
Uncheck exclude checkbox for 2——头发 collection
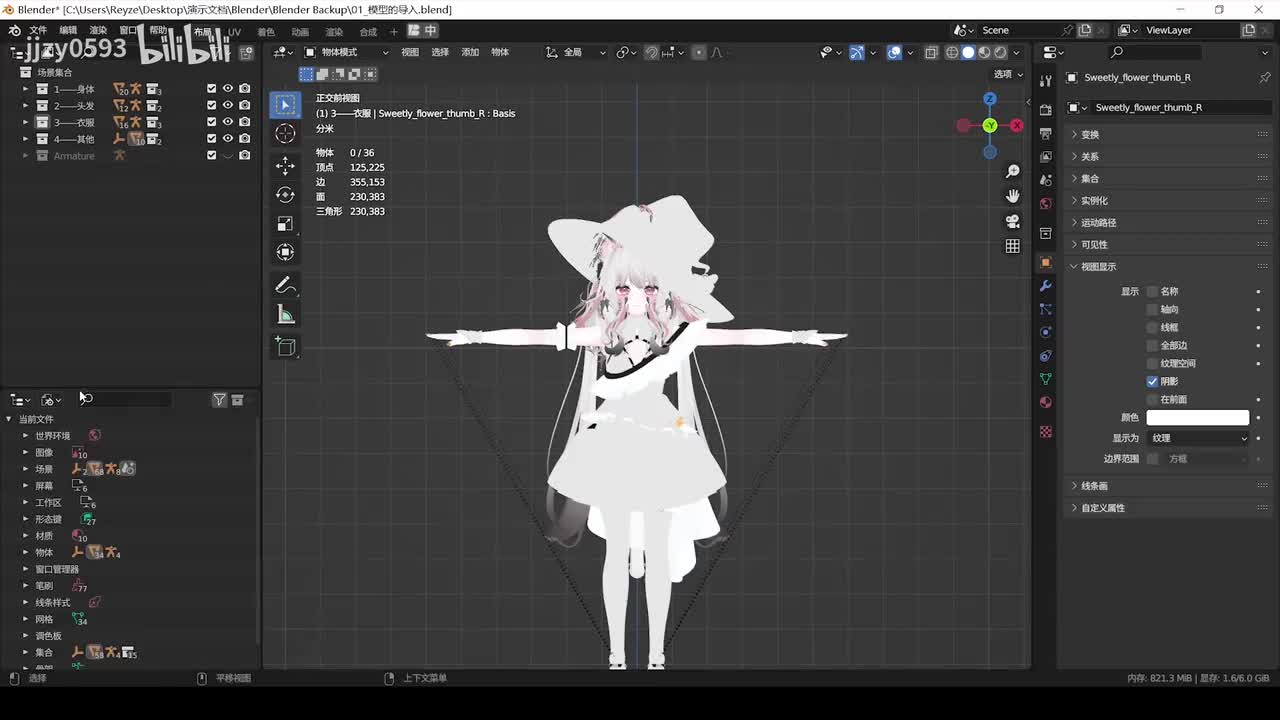pos(211,105)
